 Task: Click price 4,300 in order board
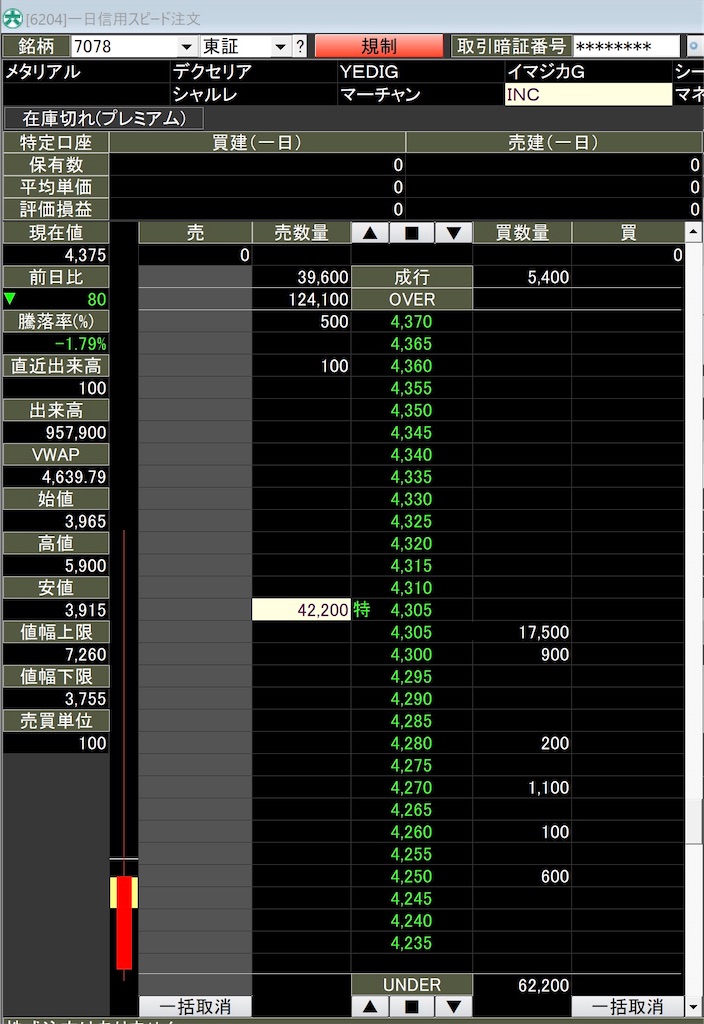point(411,654)
